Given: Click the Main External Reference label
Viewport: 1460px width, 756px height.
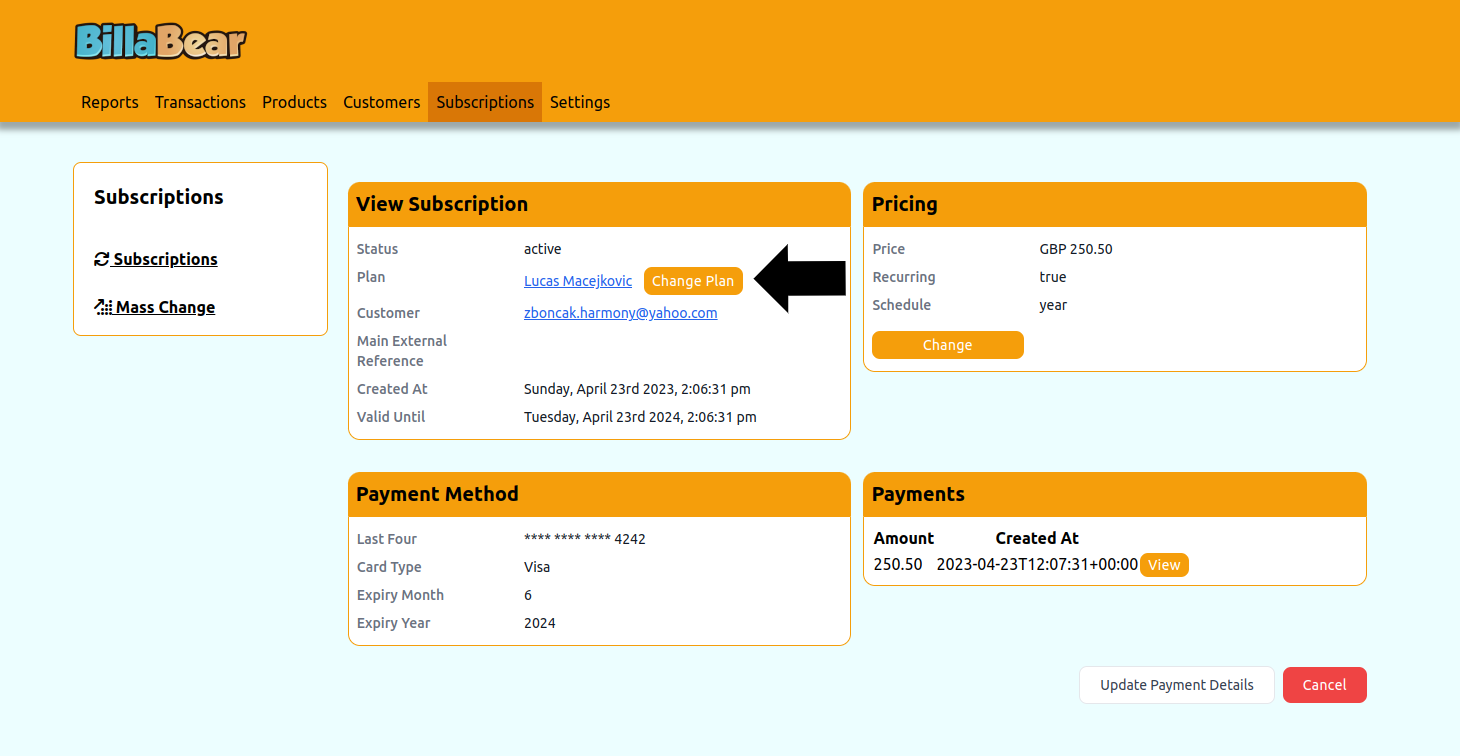Looking at the screenshot, I should click(x=402, y=351).
